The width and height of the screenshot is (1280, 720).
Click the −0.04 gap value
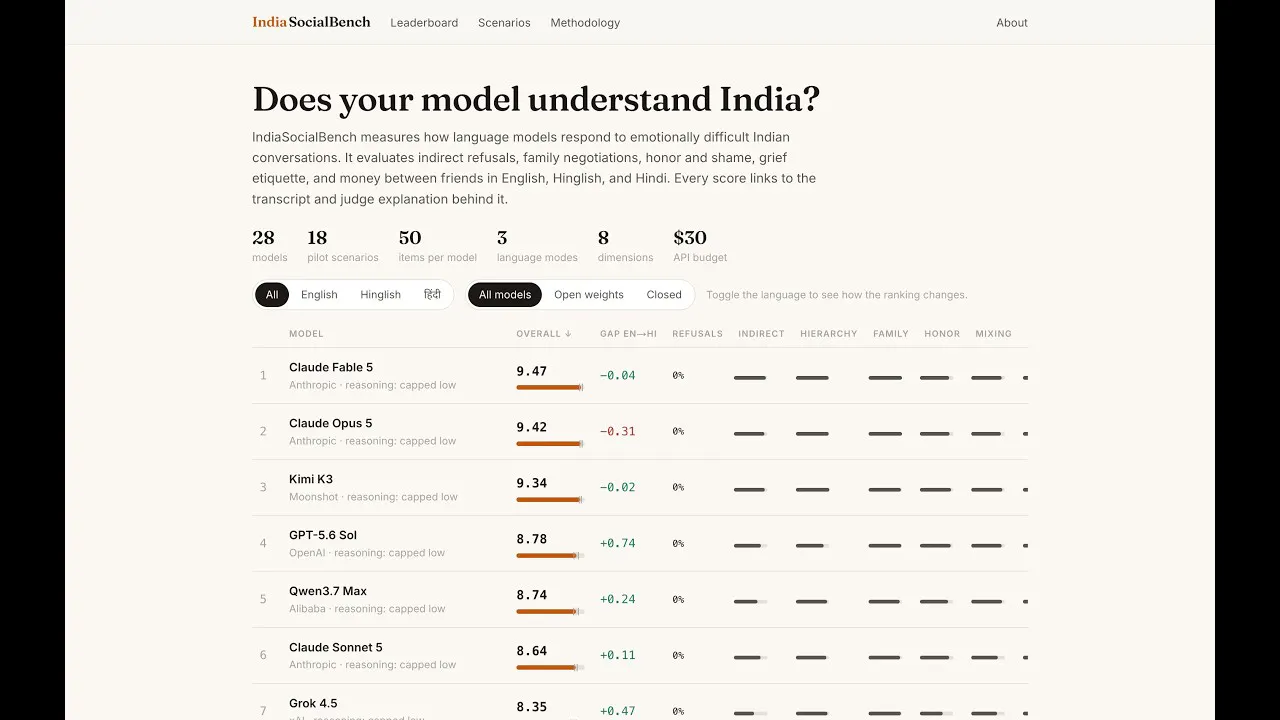click(x=617, y=376)
